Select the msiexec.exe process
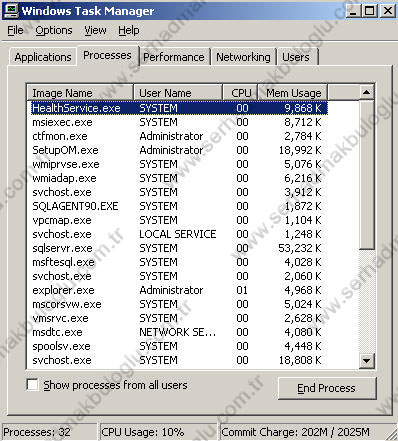 tap(179, 122)
